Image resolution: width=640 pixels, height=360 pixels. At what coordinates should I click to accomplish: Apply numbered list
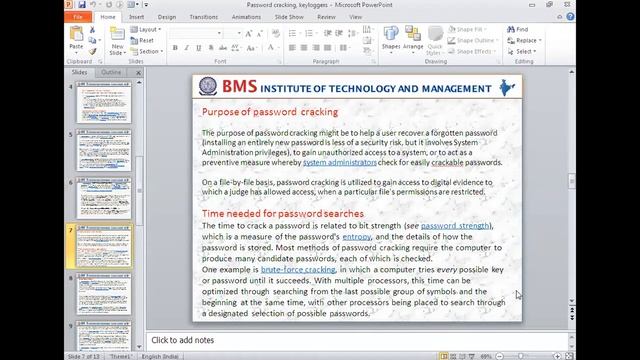pos(310,33)
